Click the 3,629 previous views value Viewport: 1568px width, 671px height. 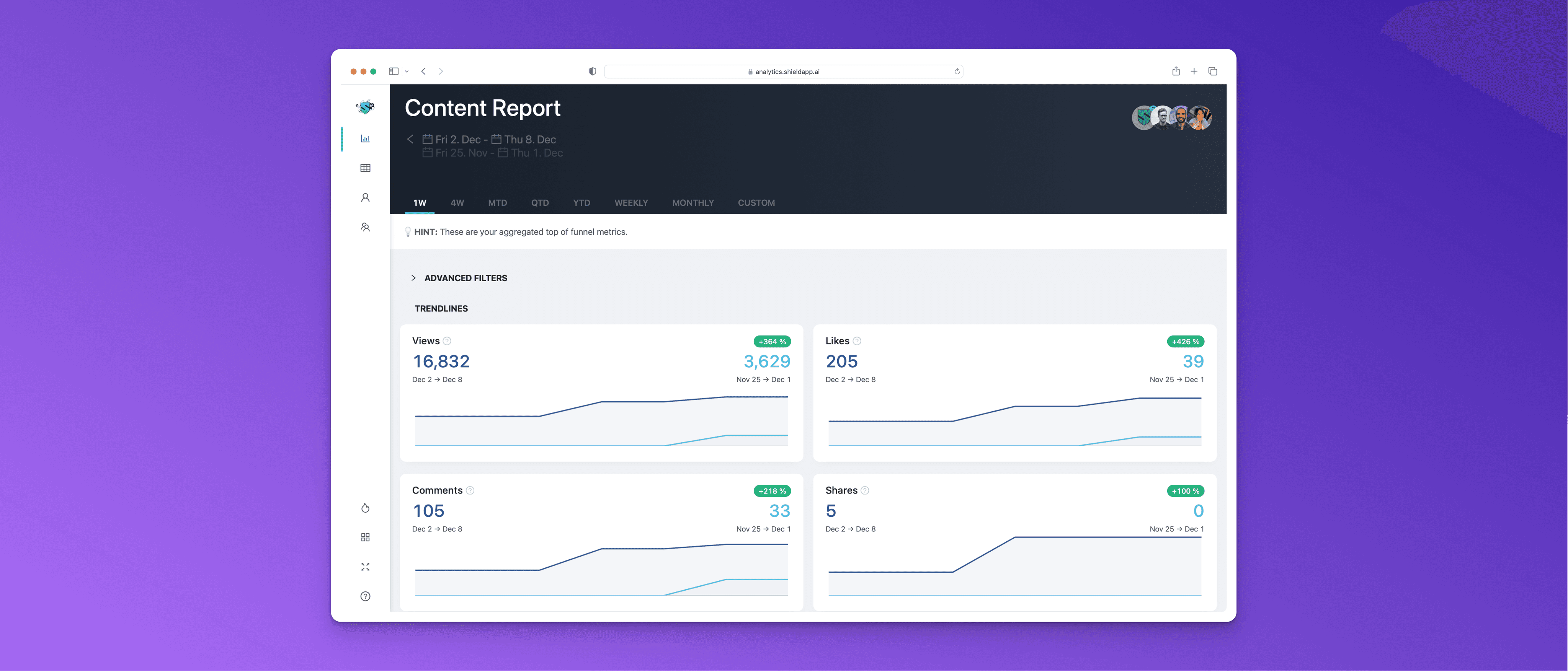(766, 361)
